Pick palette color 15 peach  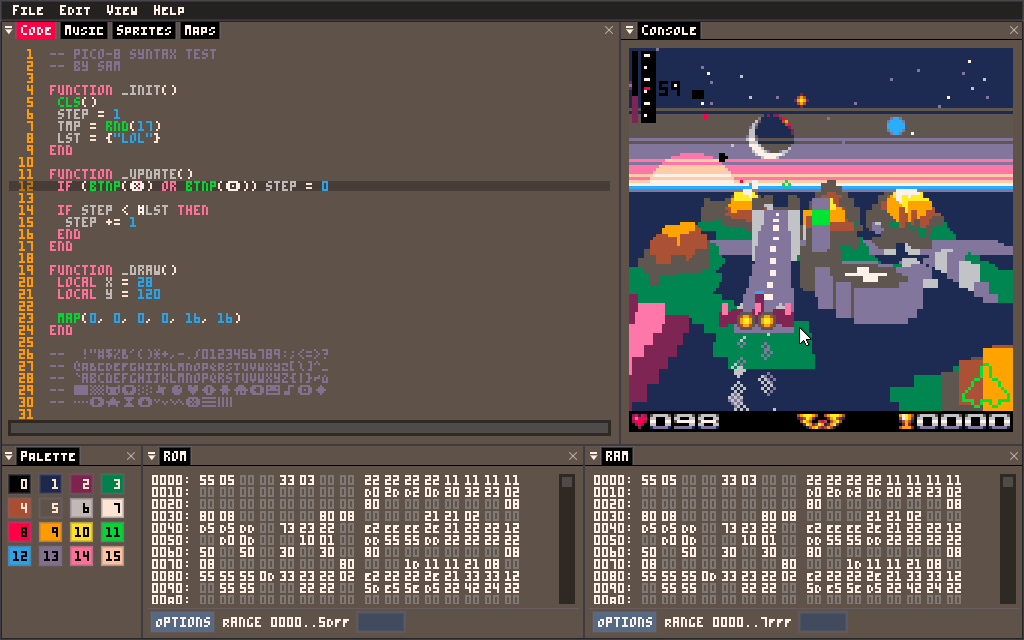(112, 556)
